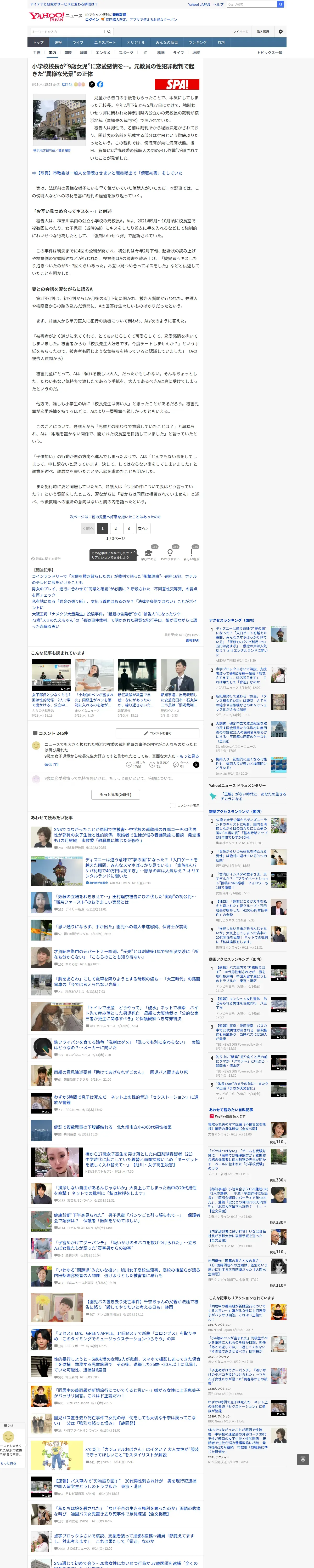The image size is (314, 1568).
Task: Toggle the コメント非表示 checkbox
Action: (x=172, y=805)
